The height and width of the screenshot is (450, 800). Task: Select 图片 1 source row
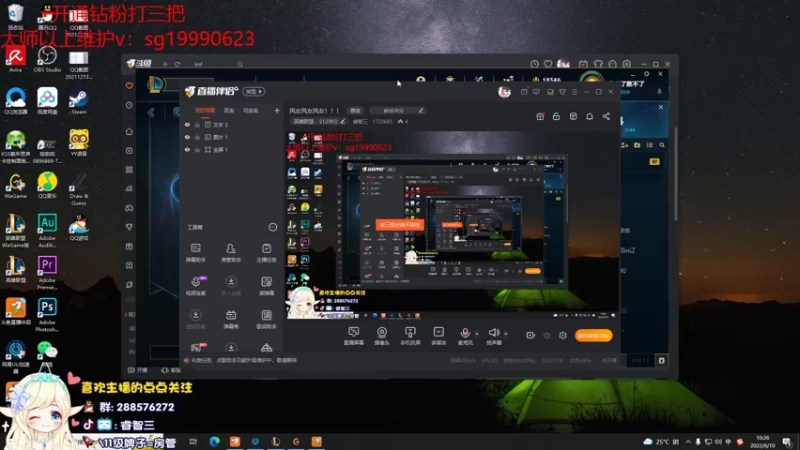pyautogui.click(x=232, y=137)
